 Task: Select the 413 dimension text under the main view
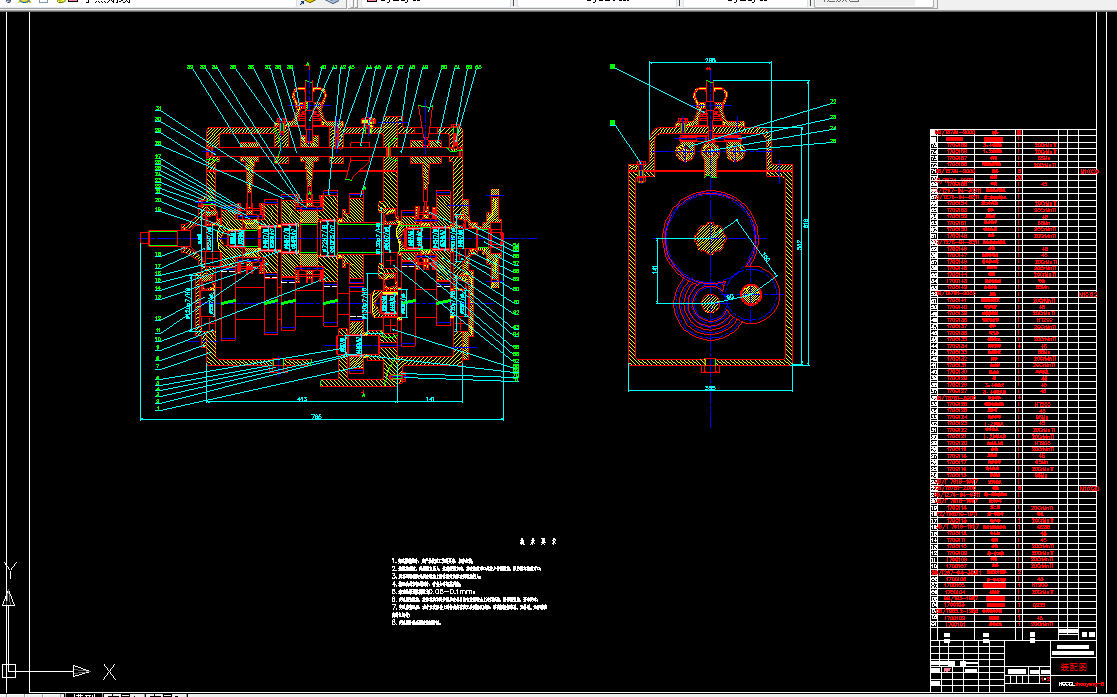(301, 399)
